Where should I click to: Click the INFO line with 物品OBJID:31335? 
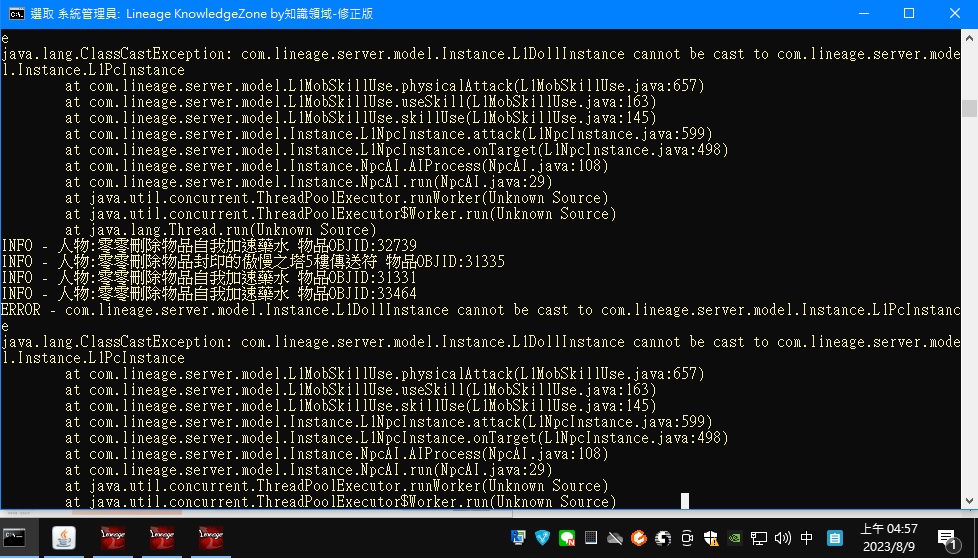[x=253, y=262]
